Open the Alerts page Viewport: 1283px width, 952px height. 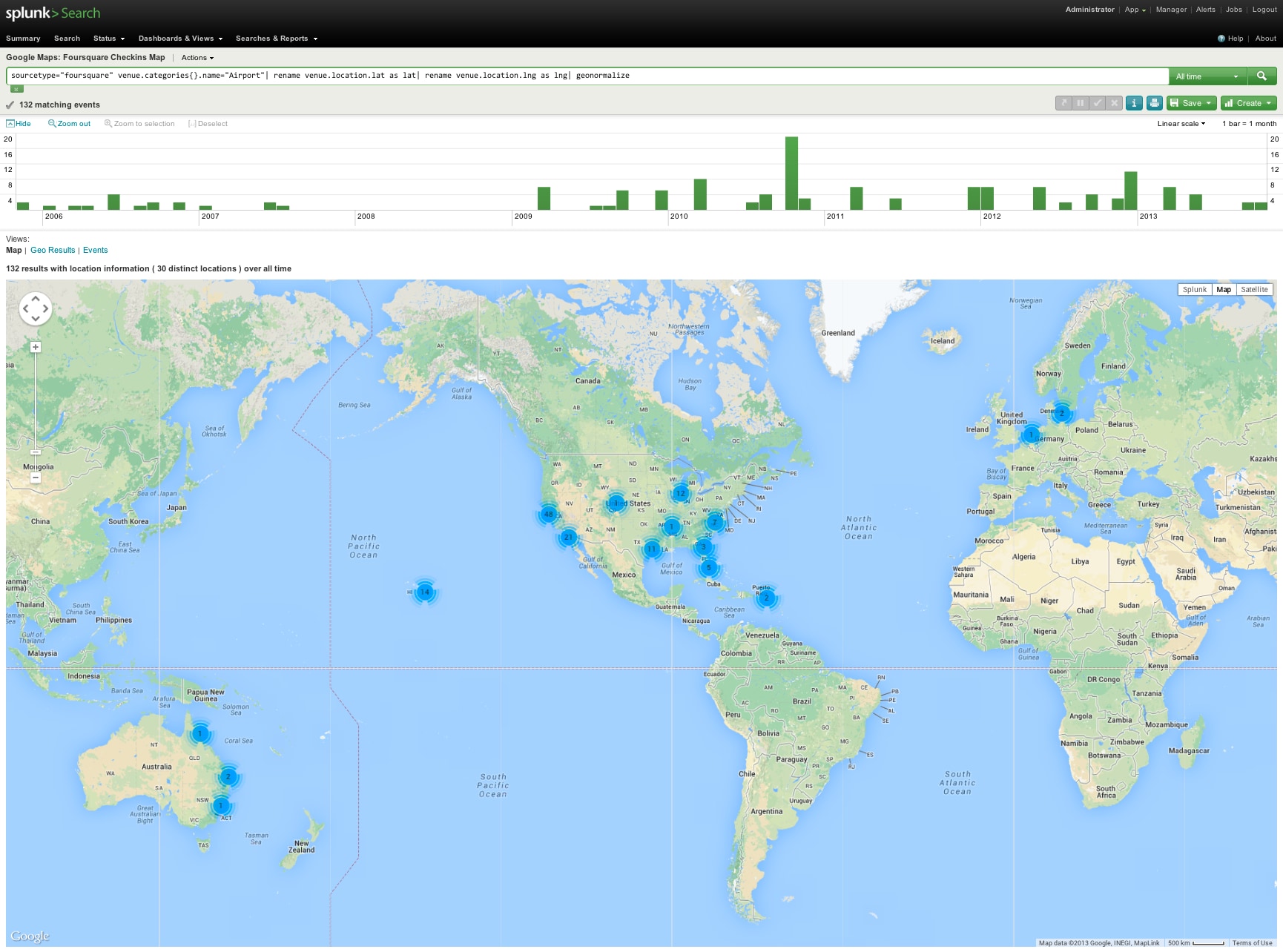point(1206,10)
